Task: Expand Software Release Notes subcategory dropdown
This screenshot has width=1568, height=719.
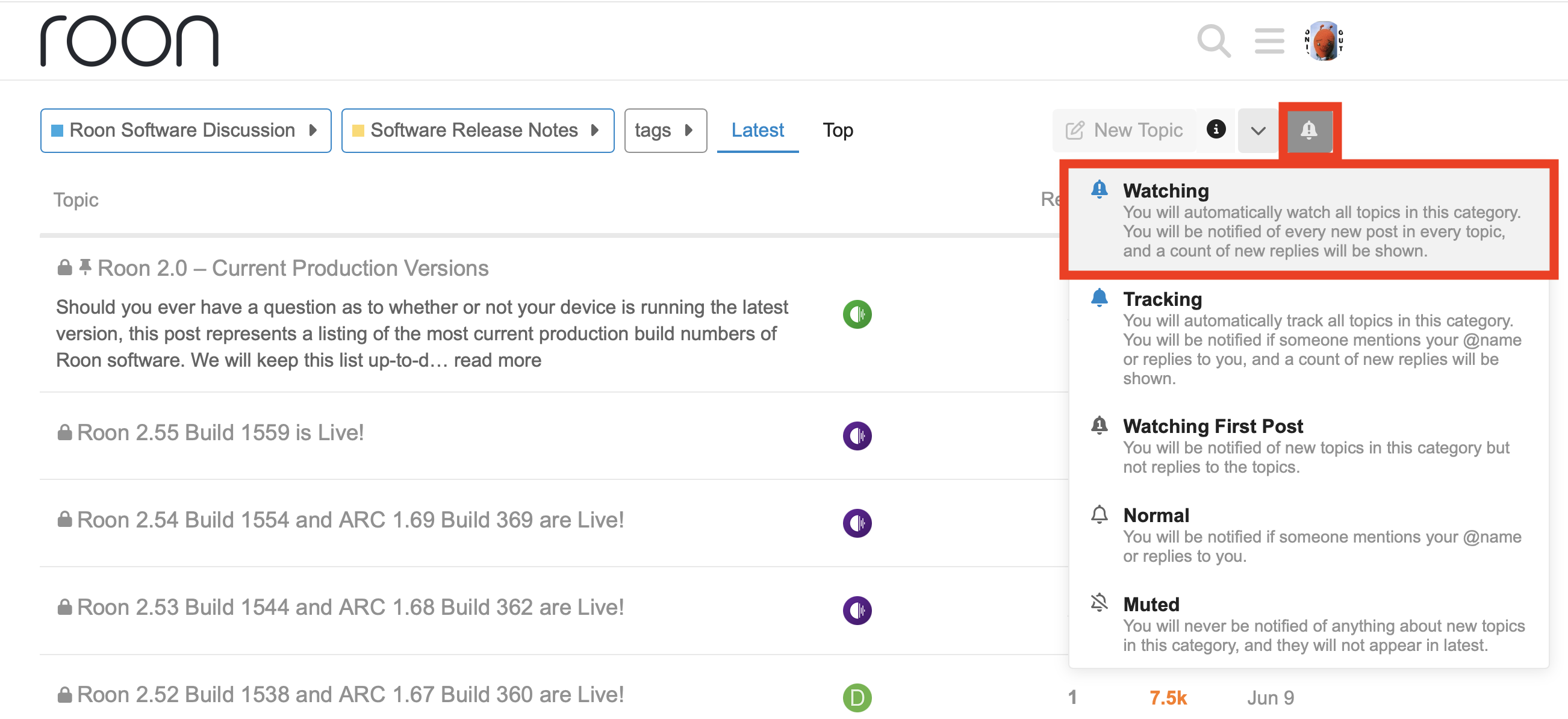Action: (478, 130)
